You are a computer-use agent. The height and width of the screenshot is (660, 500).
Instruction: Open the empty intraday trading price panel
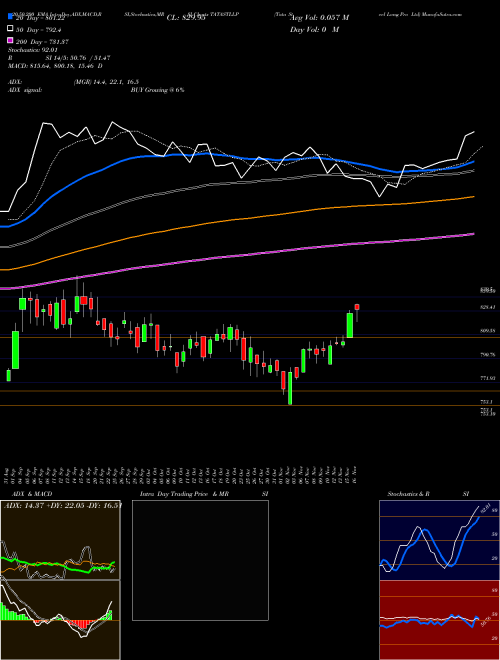coord(200,560)
